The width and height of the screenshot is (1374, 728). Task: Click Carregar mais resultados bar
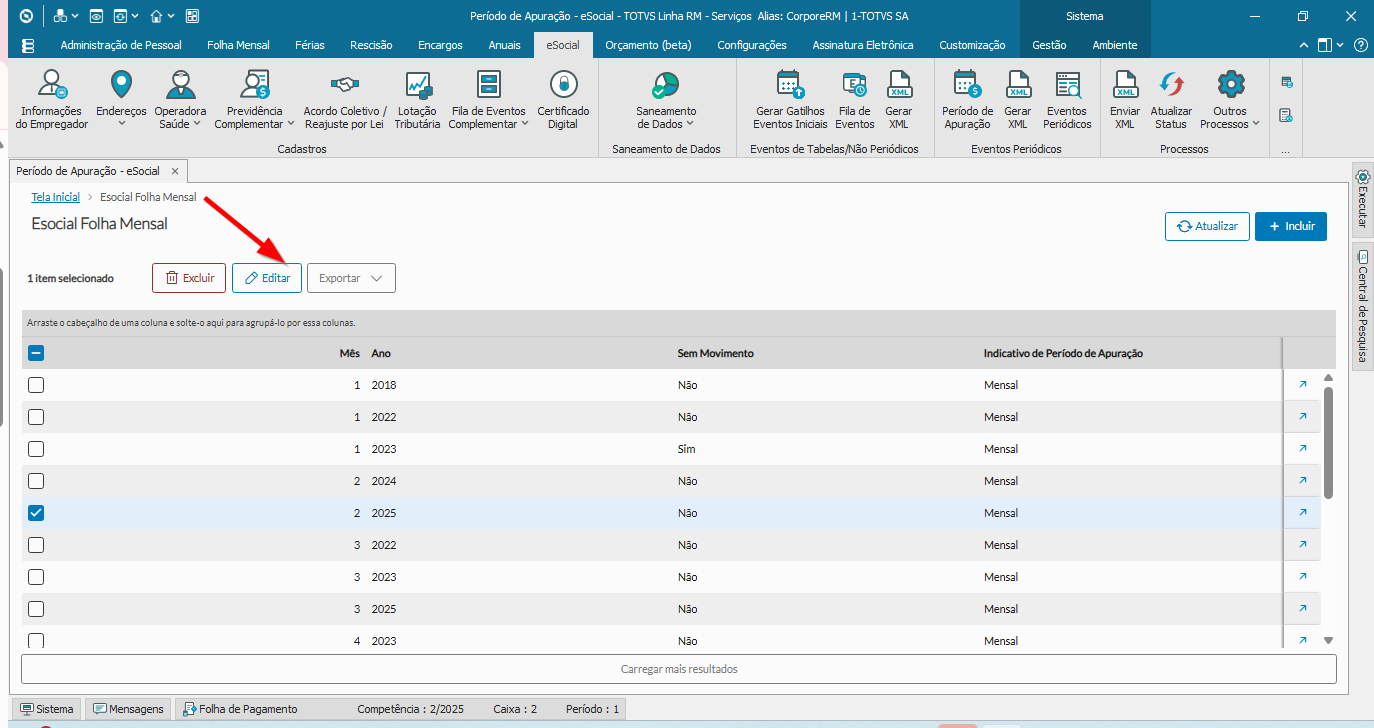[679, 669]
